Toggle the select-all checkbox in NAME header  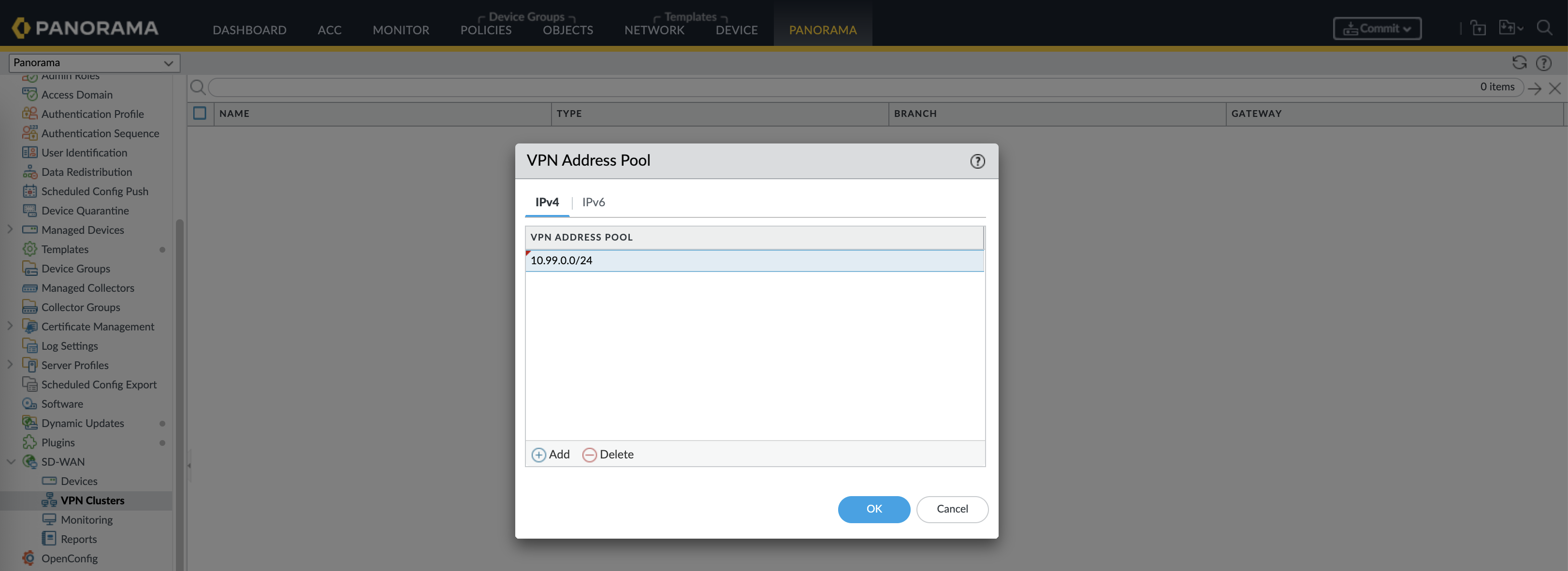[200, 113]
